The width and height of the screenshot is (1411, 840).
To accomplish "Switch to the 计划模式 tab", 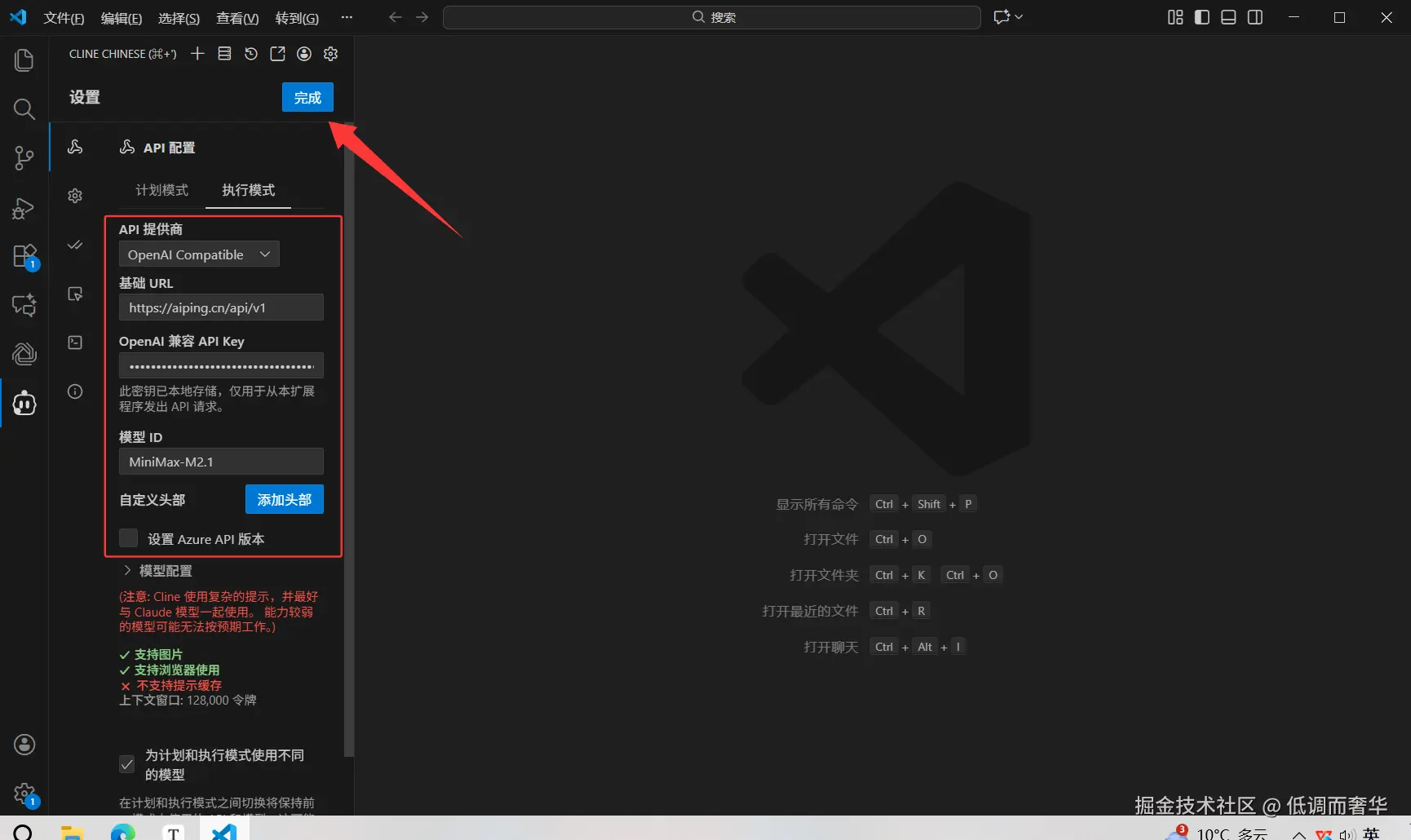I will (161, 190).
